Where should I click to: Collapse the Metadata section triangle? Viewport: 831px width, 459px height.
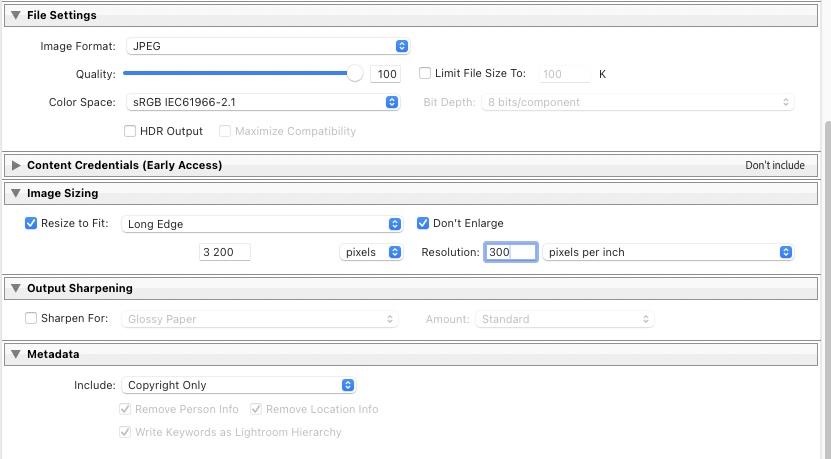[x=16, y=354]
